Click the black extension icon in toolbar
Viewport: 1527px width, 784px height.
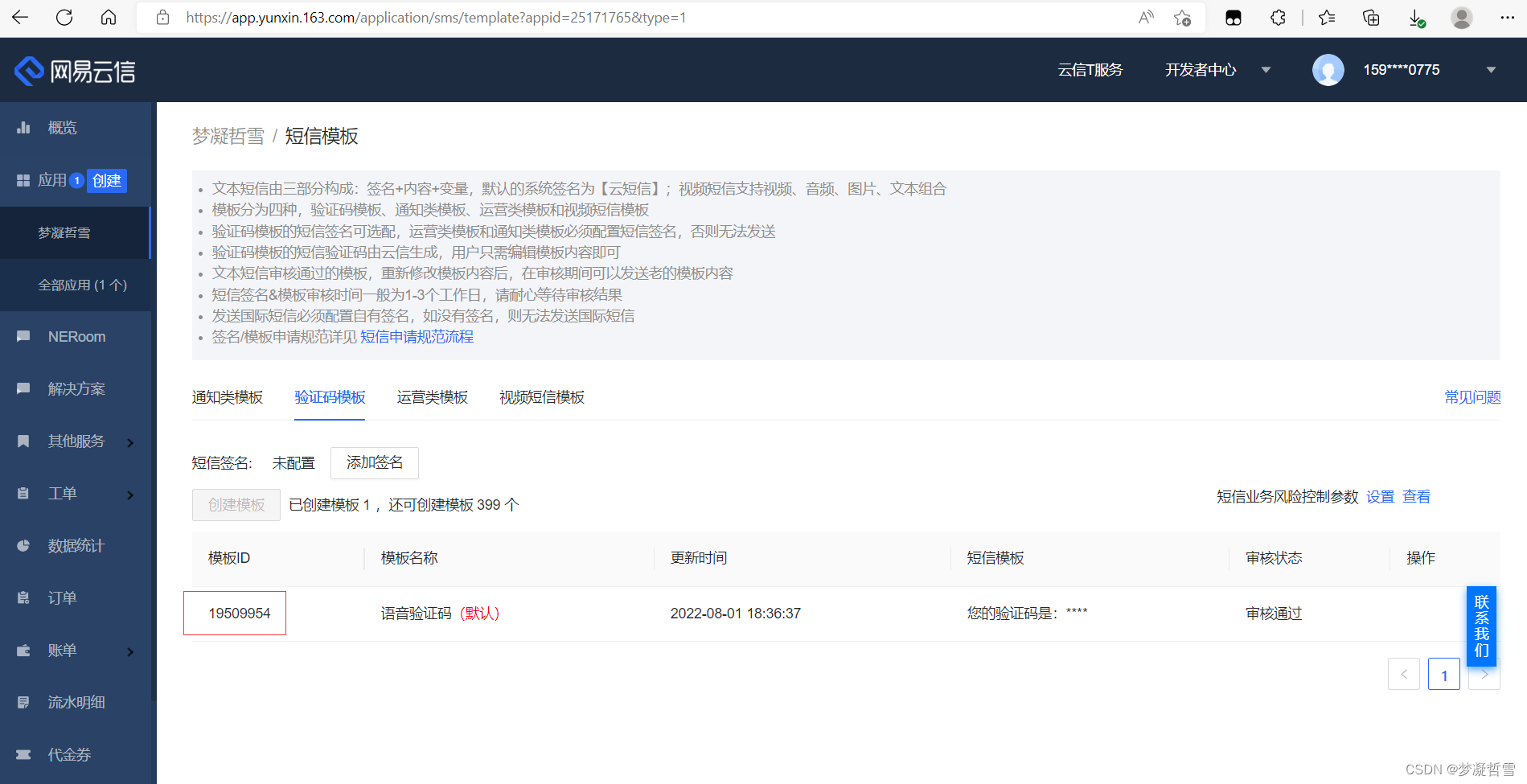pos(1234,18)
